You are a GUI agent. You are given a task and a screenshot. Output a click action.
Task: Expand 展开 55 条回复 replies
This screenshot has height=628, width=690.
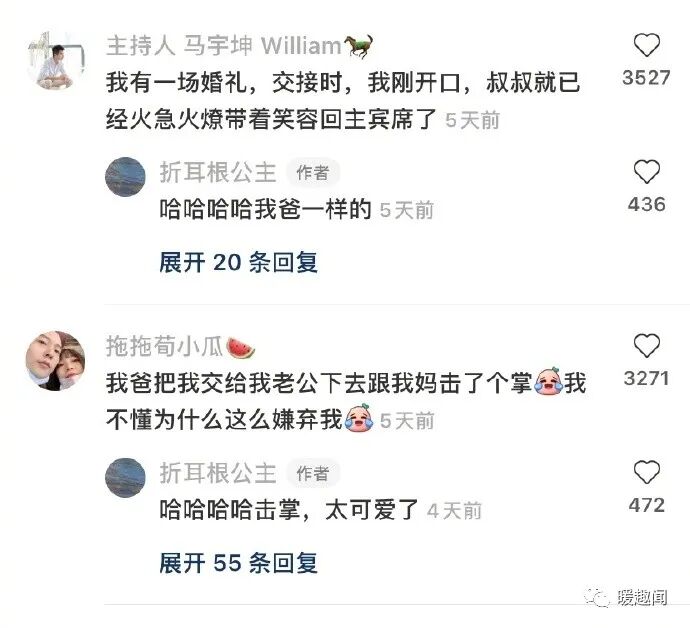pos(238,563)
